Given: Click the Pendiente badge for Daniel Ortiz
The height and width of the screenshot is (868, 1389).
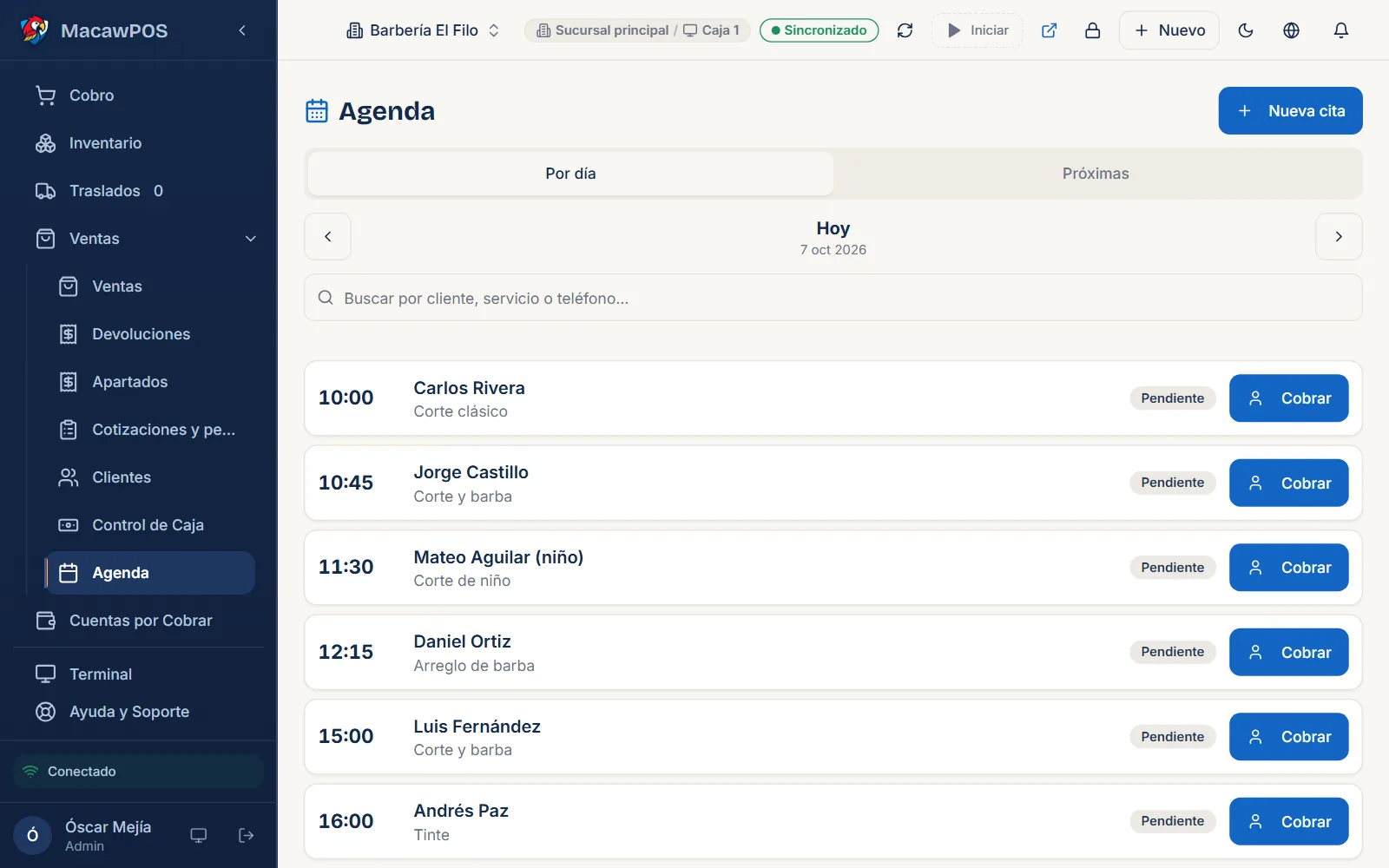Looking at the screenshot, I should pos(1172,652).
